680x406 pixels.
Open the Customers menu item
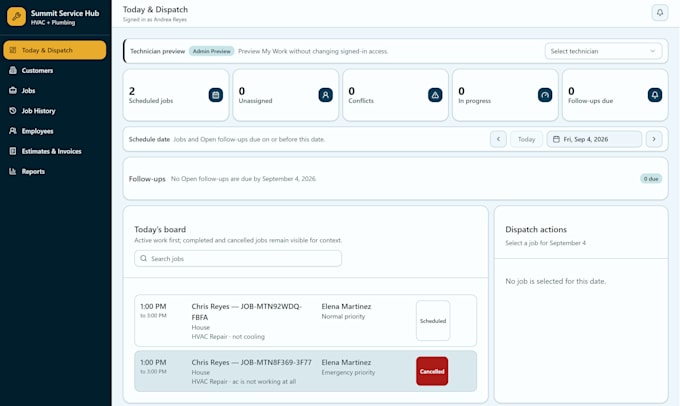click(x=55, y=70)
